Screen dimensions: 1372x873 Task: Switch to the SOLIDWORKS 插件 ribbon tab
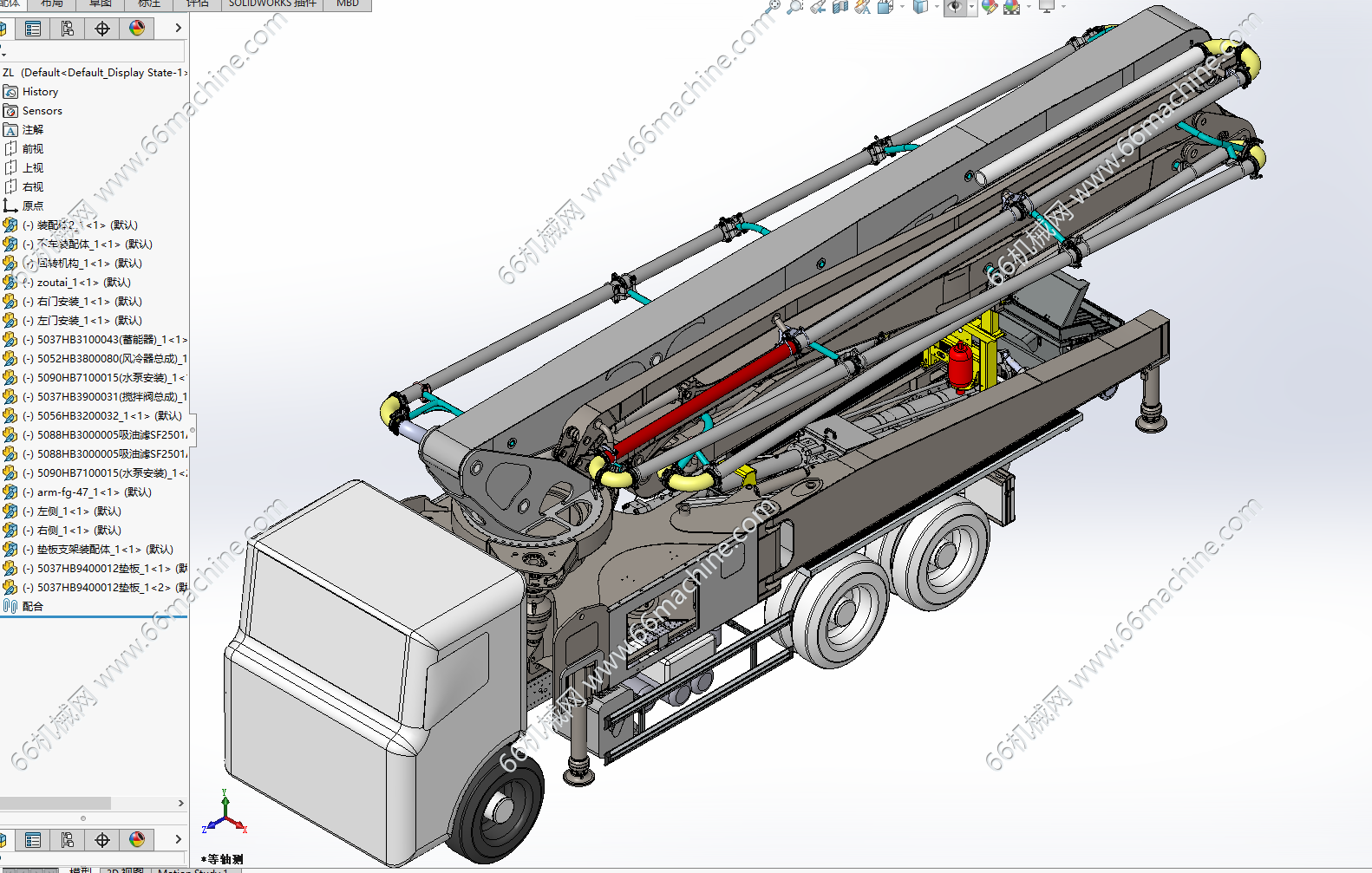point(272,3)
